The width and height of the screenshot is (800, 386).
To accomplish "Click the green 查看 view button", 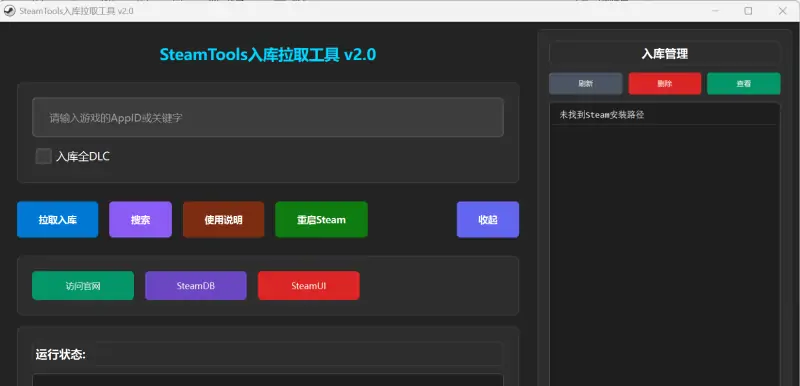I will click(744, 84).
